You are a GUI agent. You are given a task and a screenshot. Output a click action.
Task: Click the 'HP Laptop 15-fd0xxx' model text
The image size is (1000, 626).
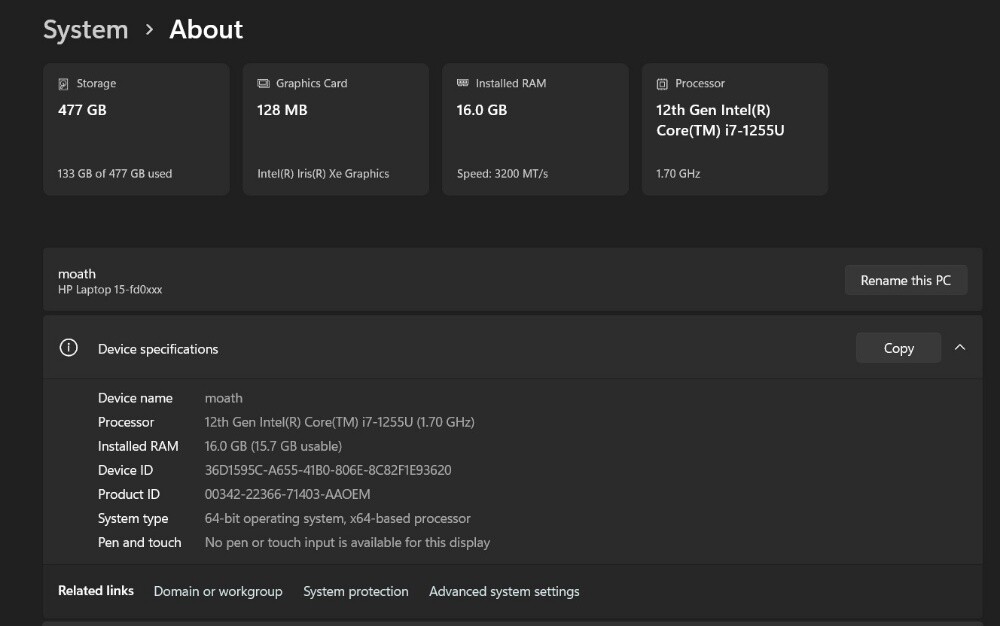click(110, 289)
